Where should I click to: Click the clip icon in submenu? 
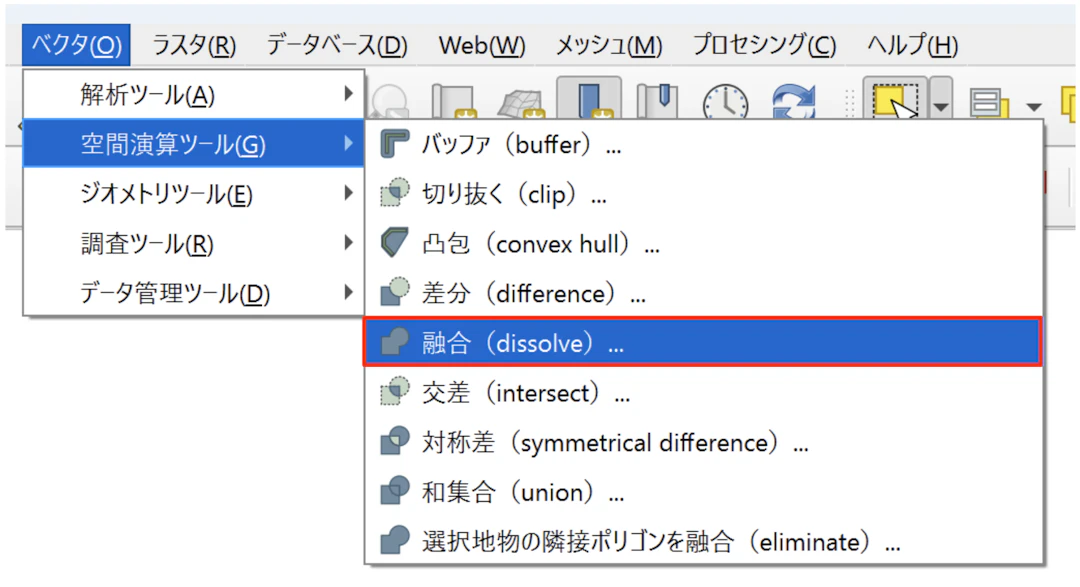tap(396, 194)
